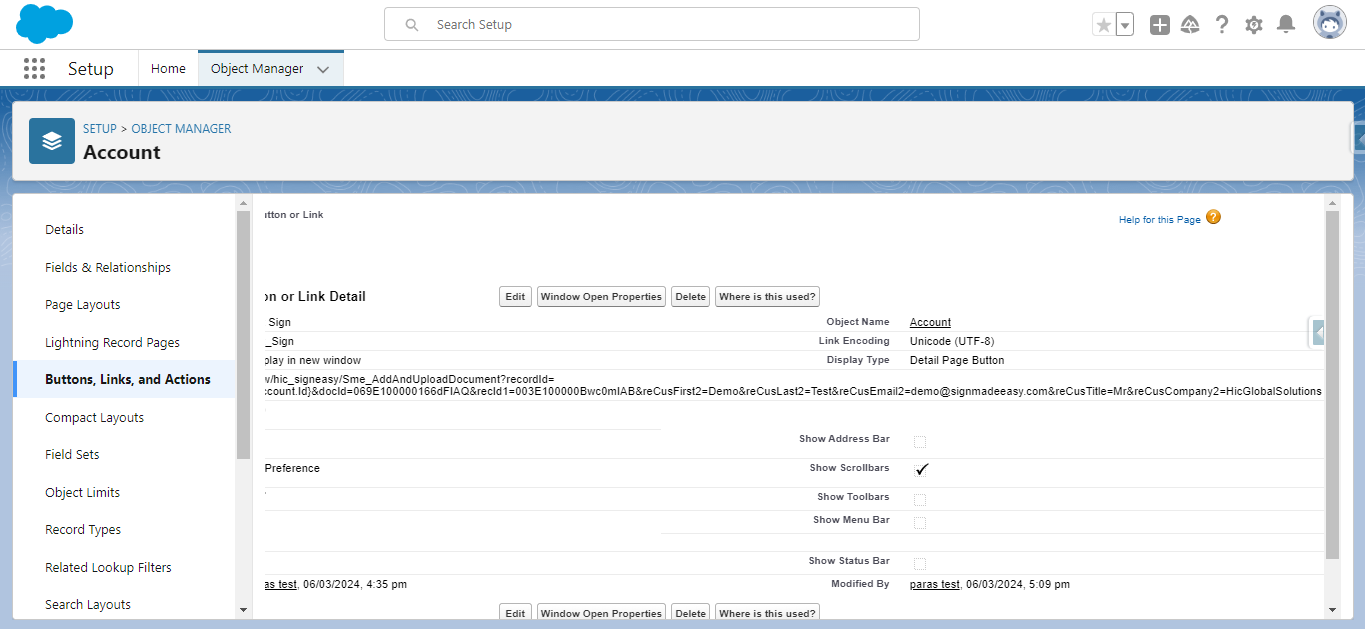Click the bottom Edit button
The height and width of the screenshot is (629, 1365).
(515, 612)
